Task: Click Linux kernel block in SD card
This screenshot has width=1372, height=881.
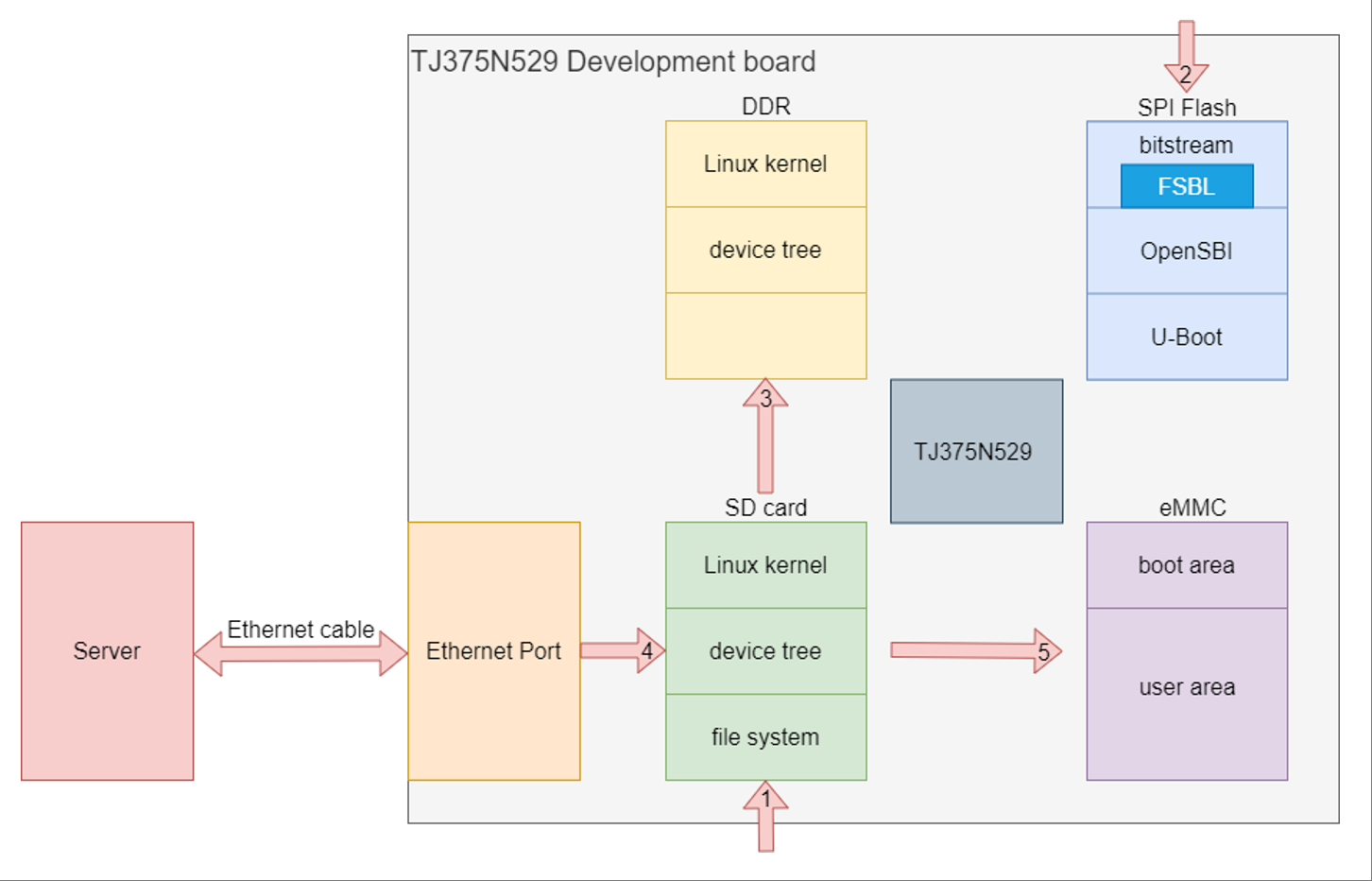Action: pos(765,564)
